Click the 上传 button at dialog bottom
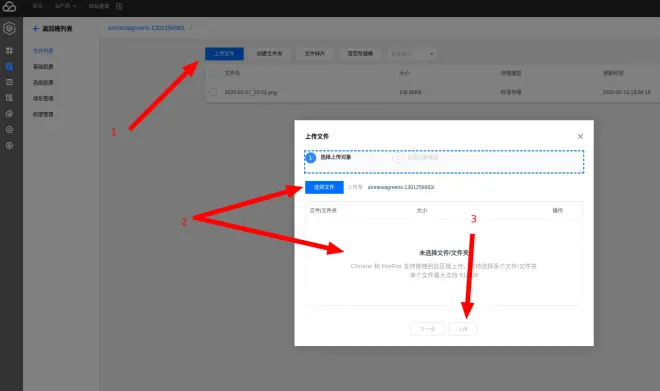Viewport: 660px width, 391px height. click(x=463, y=329)
